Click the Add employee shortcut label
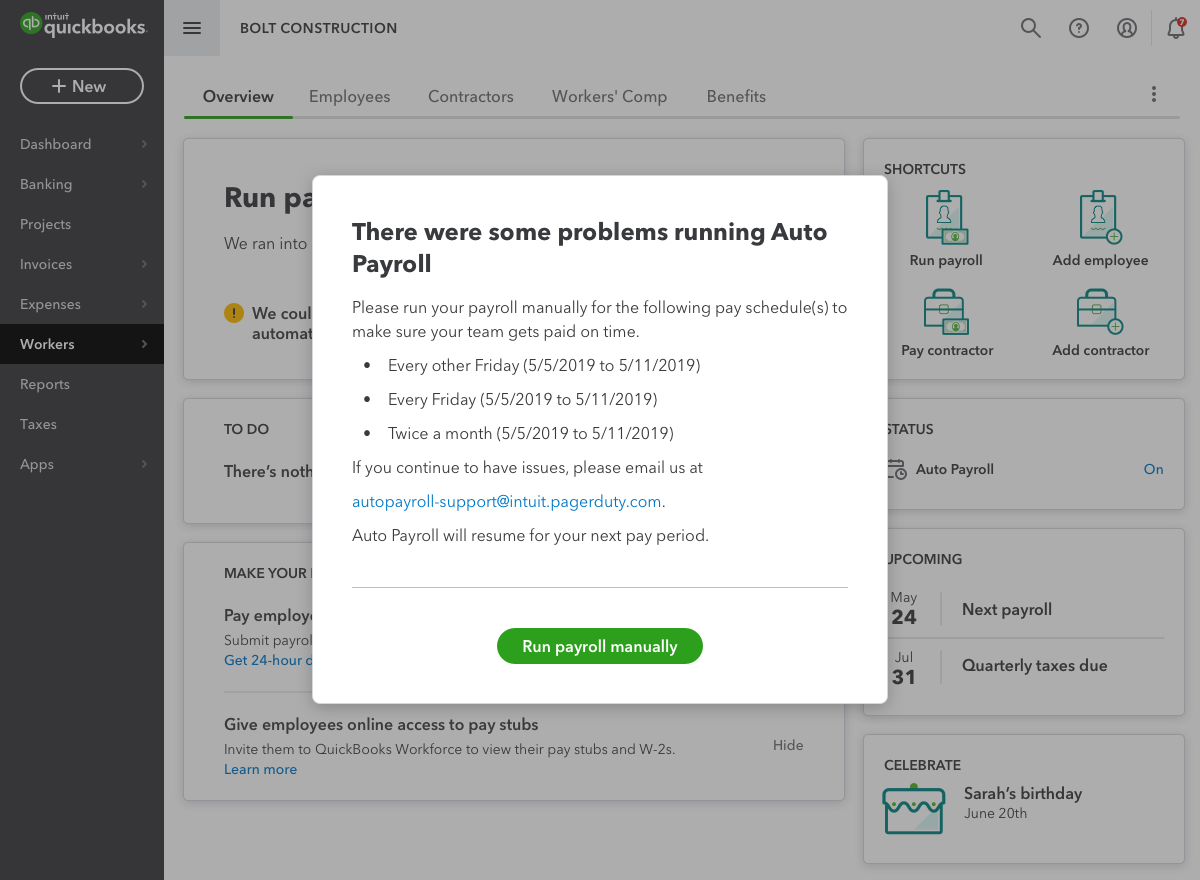 click(1100, 260)
